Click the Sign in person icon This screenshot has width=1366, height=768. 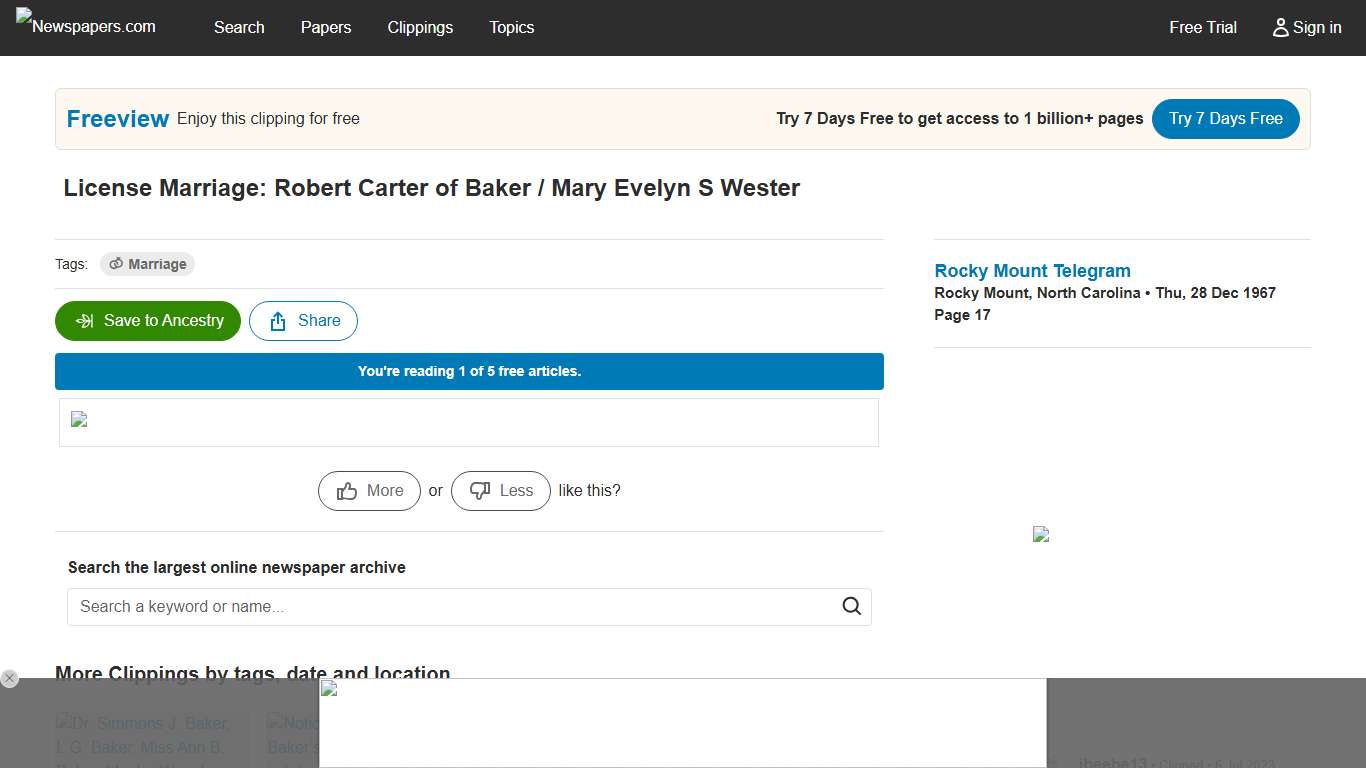[1281, 28]
